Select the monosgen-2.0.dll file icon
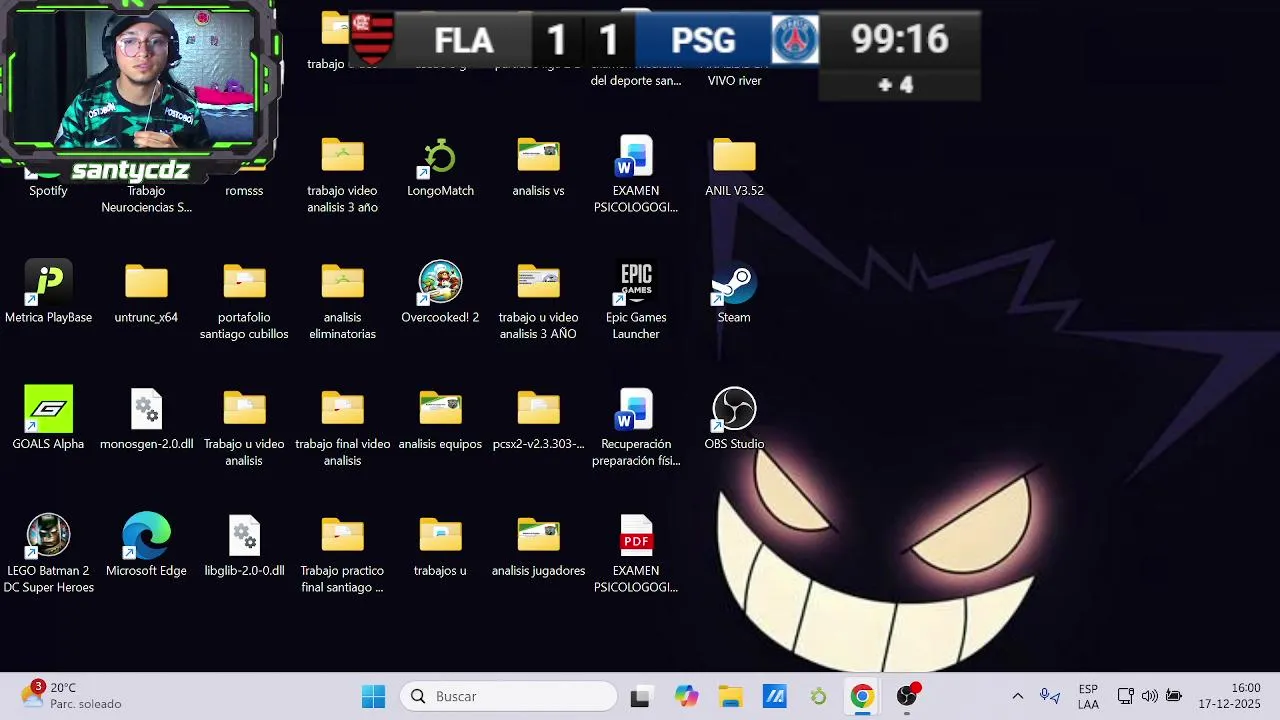The image size is (1280, 720). 146,420
